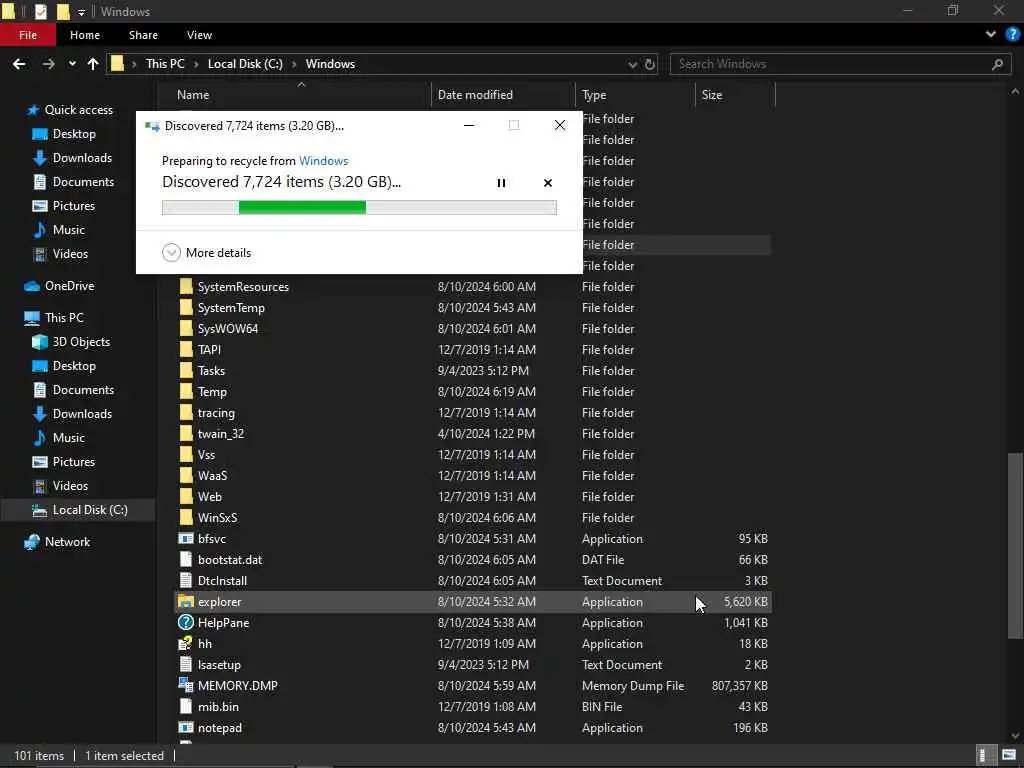The height and width of the screenshot is (768, 1024).
Task: Go forward with the forward arrow
Action: coord(48,64)
